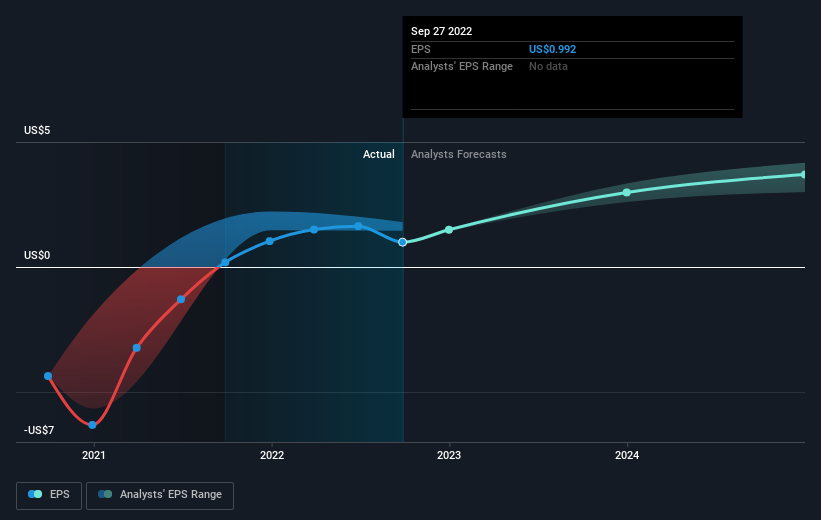Select the highlighted Sep 27 2022 data point
Screen dimensions: 821x520
[x=402, y=242]
